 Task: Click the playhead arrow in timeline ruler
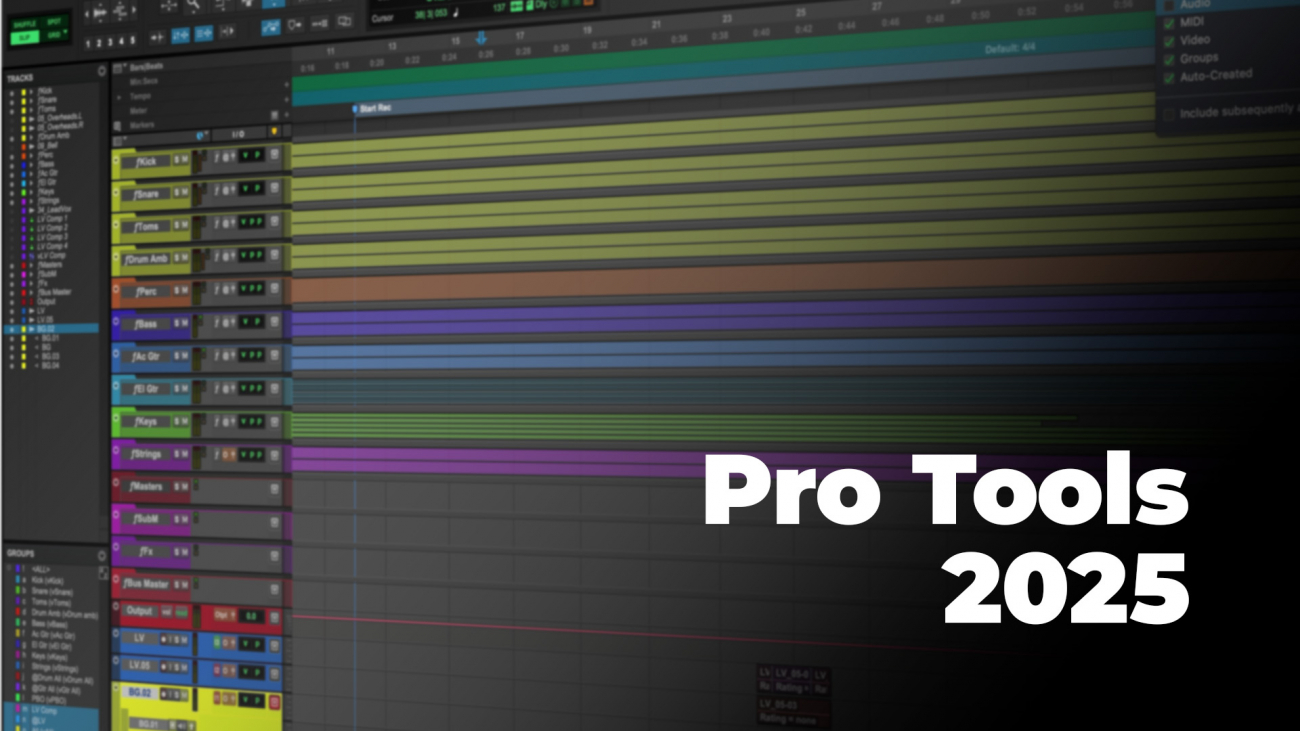point(481,38)
